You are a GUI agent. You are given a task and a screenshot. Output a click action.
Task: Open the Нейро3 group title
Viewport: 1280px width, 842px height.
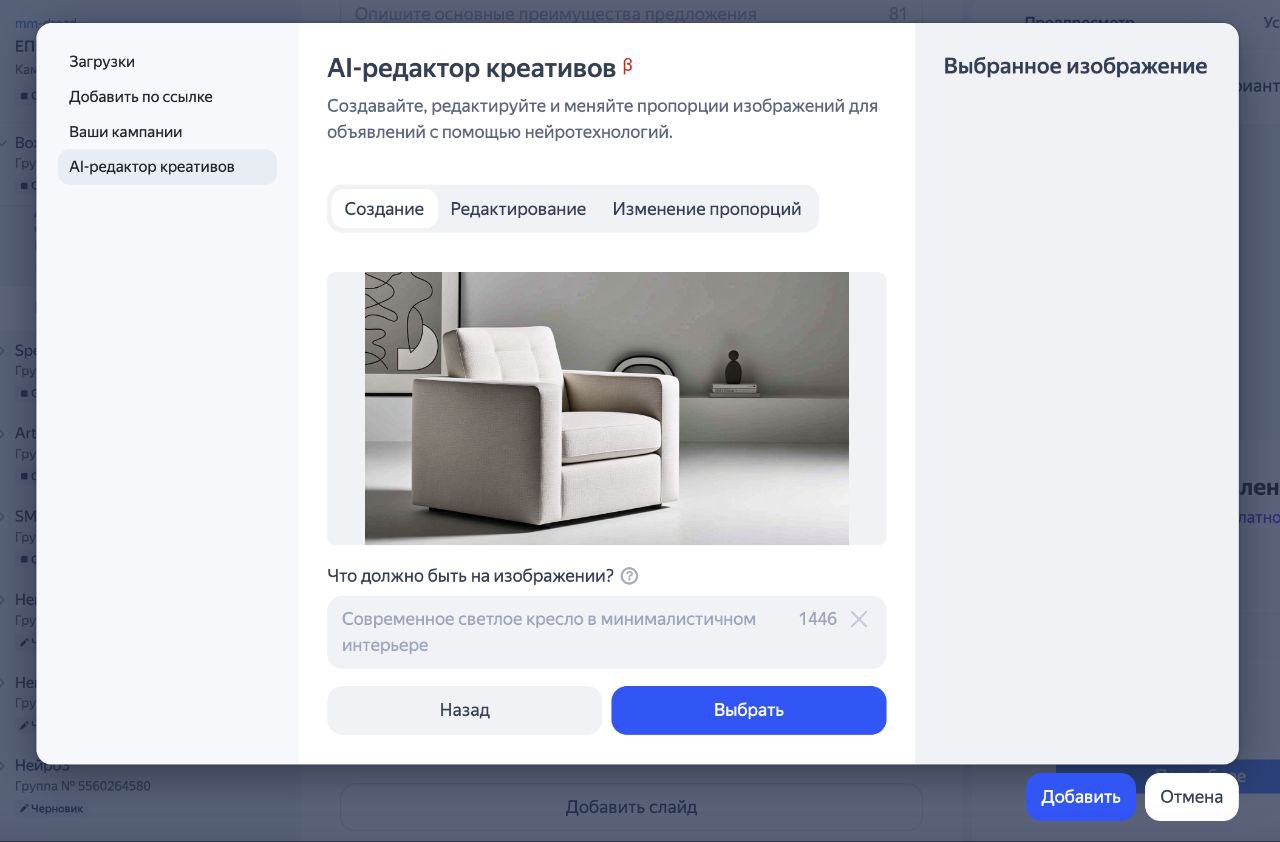(42, 767)
